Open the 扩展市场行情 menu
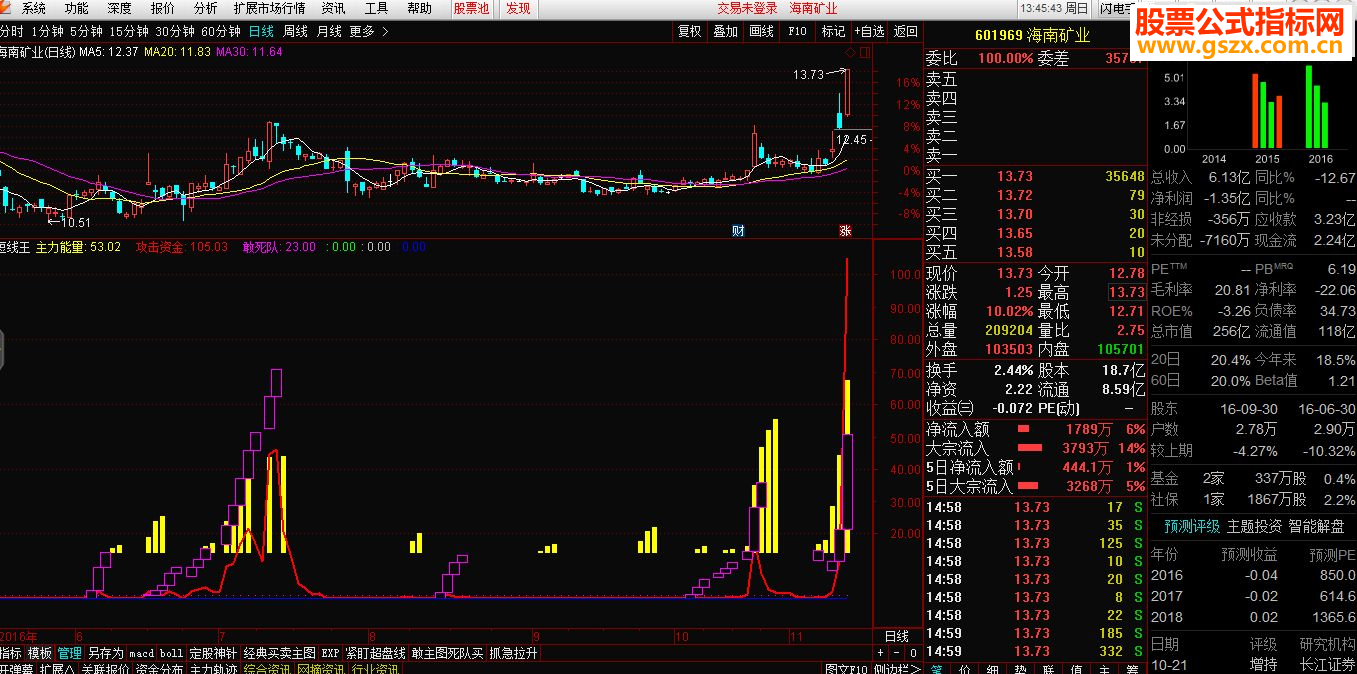This screenshot has height=674, width=1357. pyautogui.click(x=269, y=8)
